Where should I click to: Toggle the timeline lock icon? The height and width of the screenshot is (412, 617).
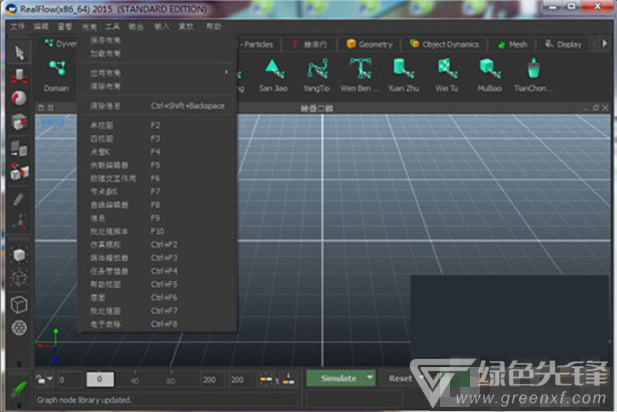click(x=40, y=379)
